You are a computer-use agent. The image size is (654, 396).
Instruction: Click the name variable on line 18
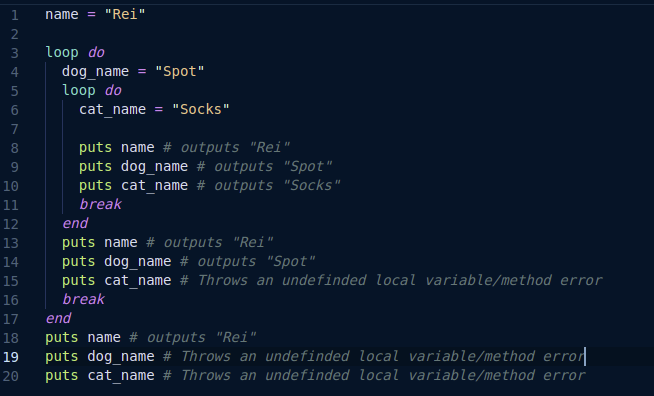point(104,337)
